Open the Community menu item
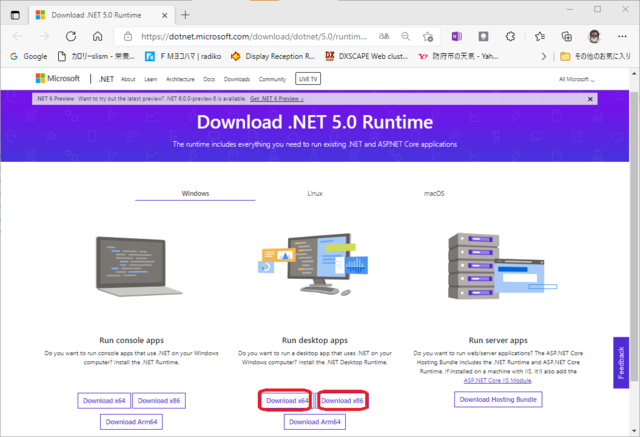640x437 pixels. pyautogui.click(x=272, y=79)
